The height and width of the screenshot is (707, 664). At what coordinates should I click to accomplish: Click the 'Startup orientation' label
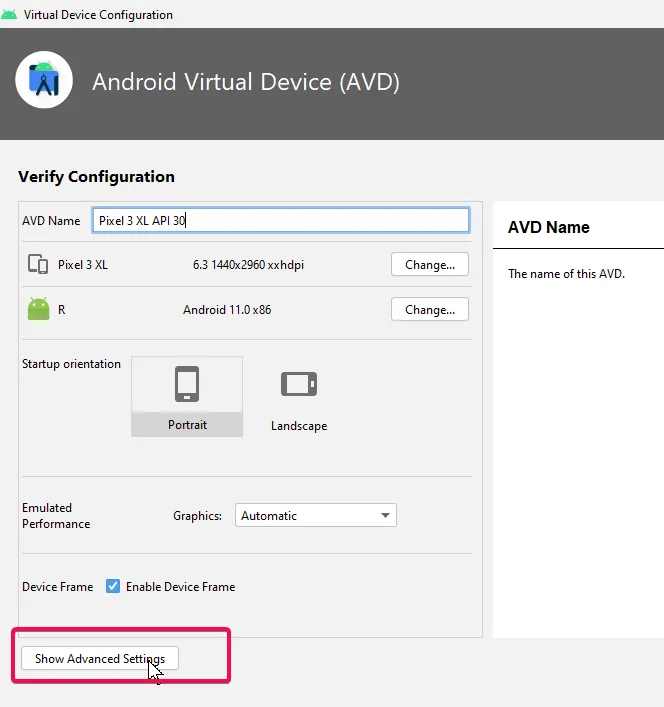71,364
